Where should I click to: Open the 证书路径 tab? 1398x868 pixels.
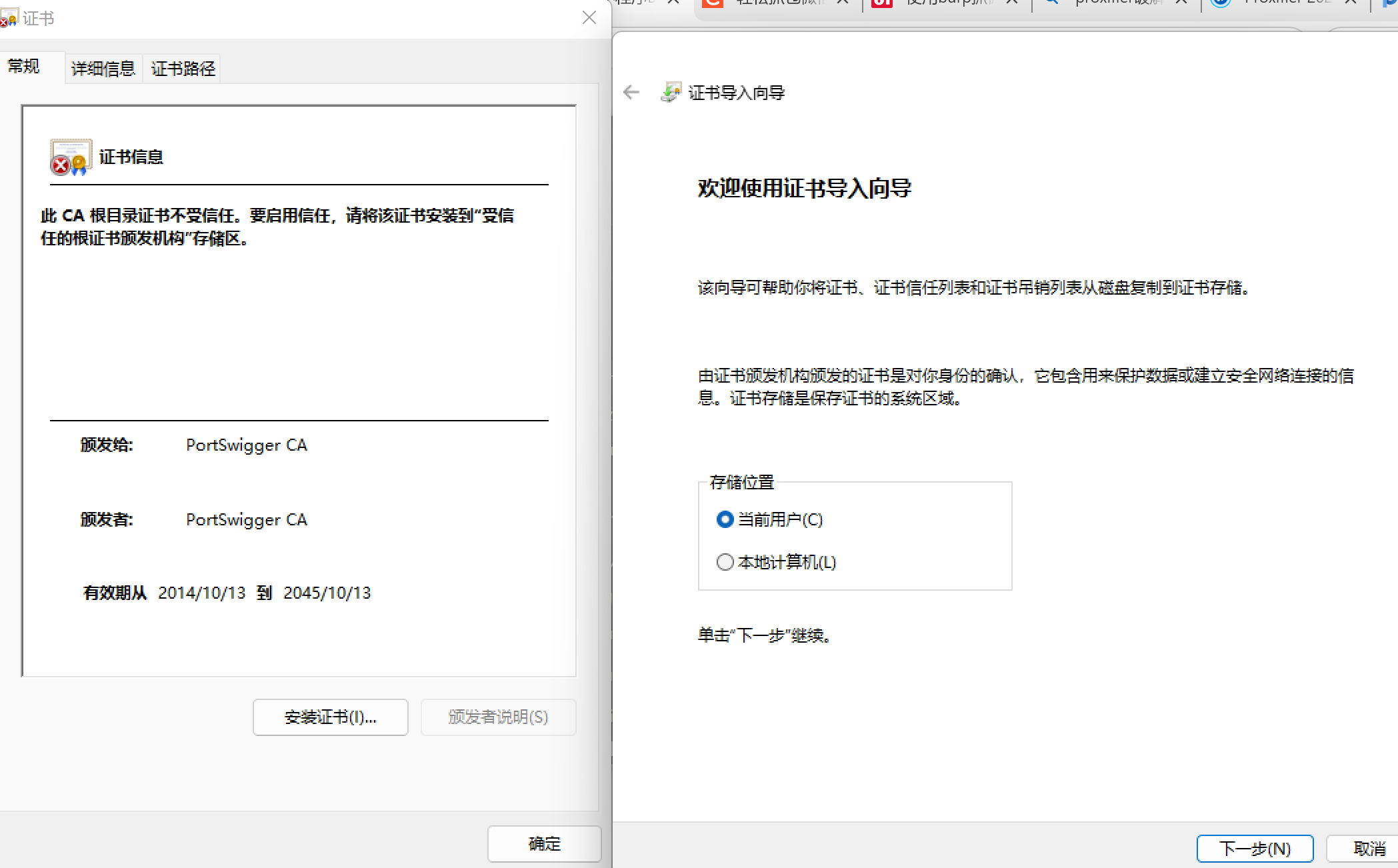coord(183,69)
